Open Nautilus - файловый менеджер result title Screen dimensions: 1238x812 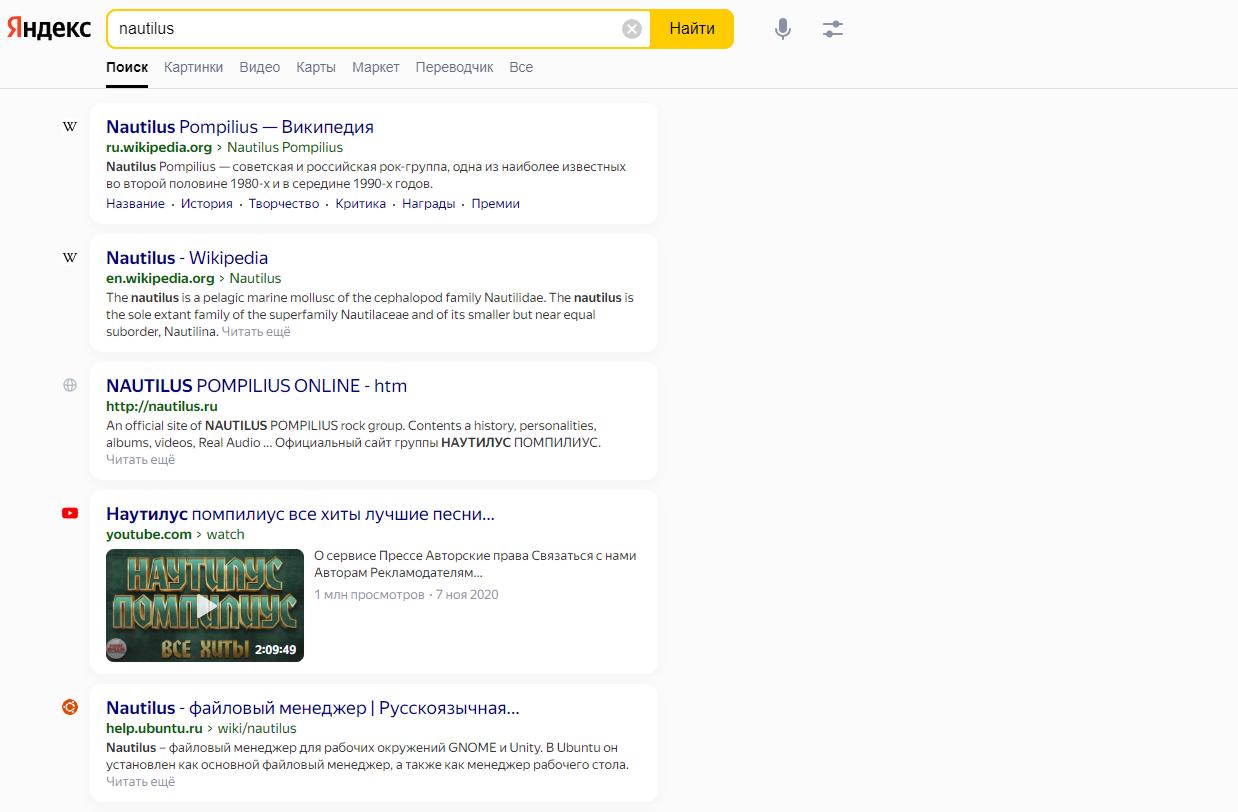pos(313,708)
